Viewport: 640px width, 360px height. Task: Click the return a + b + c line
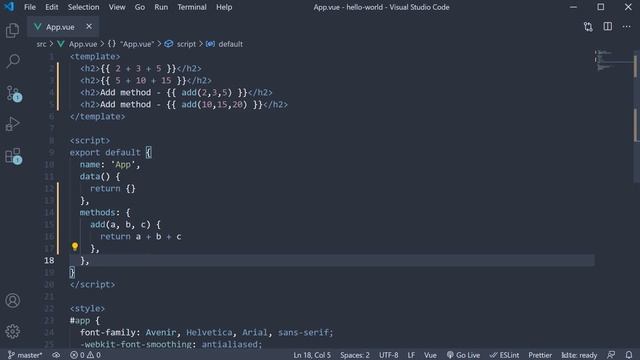(140, 237)
